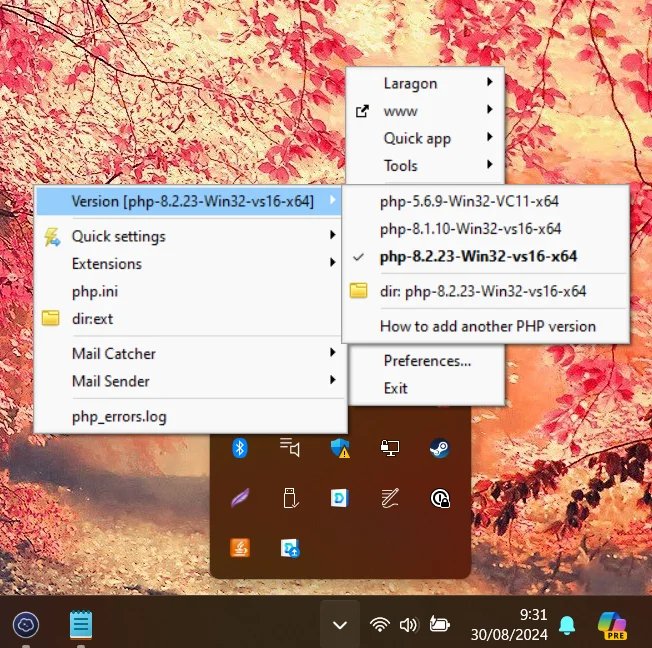
Task: Click the locked clock tray icon
Action: tap(440, 498)
